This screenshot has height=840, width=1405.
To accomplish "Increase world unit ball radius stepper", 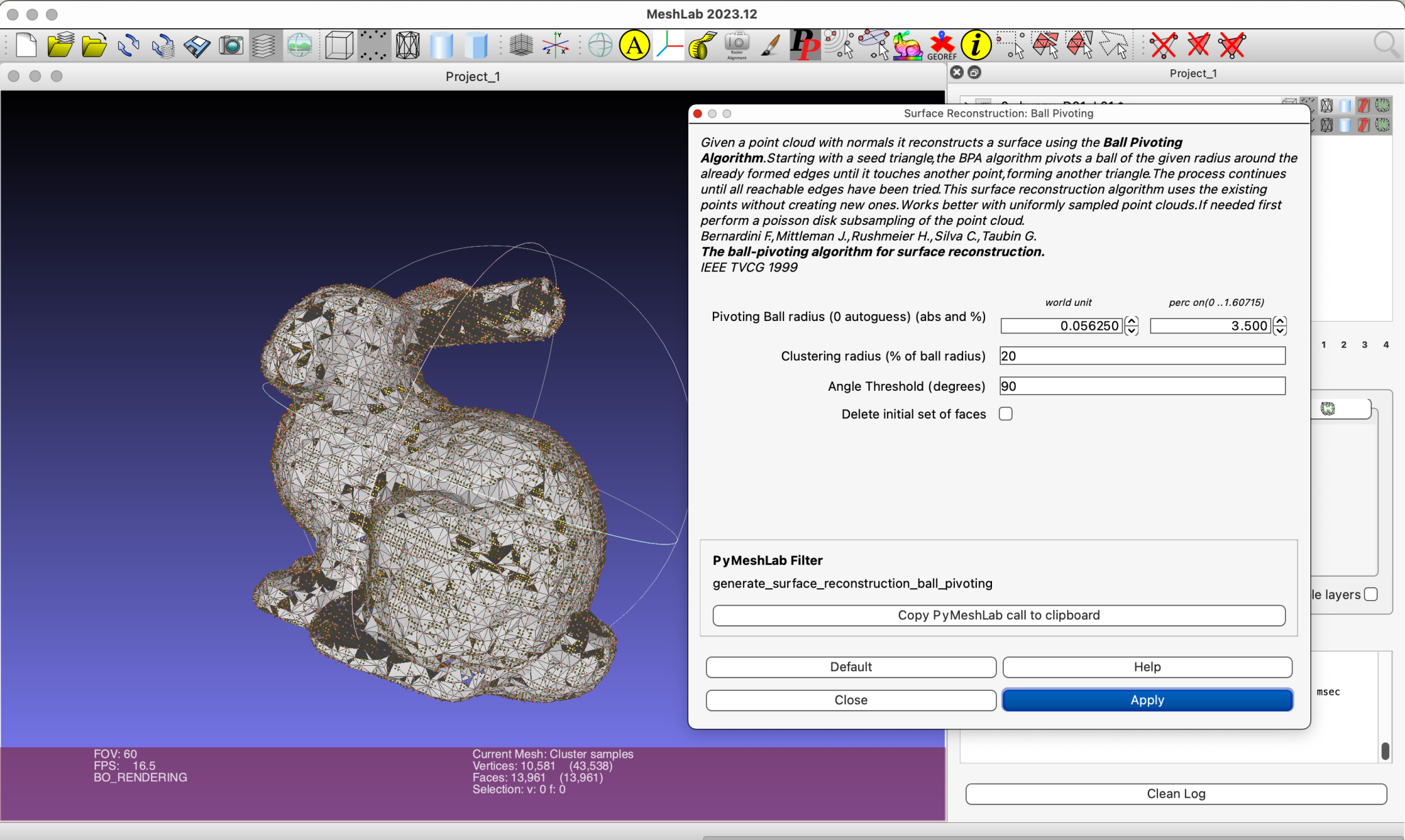I will pyautogui.click(x=1132, y=321).
